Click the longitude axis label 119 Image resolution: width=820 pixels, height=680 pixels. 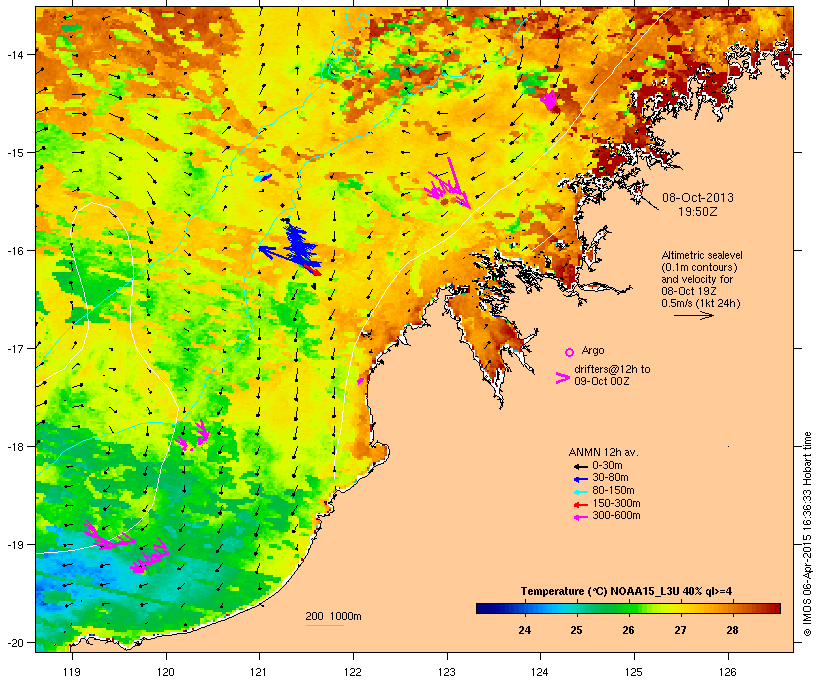pos(72,672)
